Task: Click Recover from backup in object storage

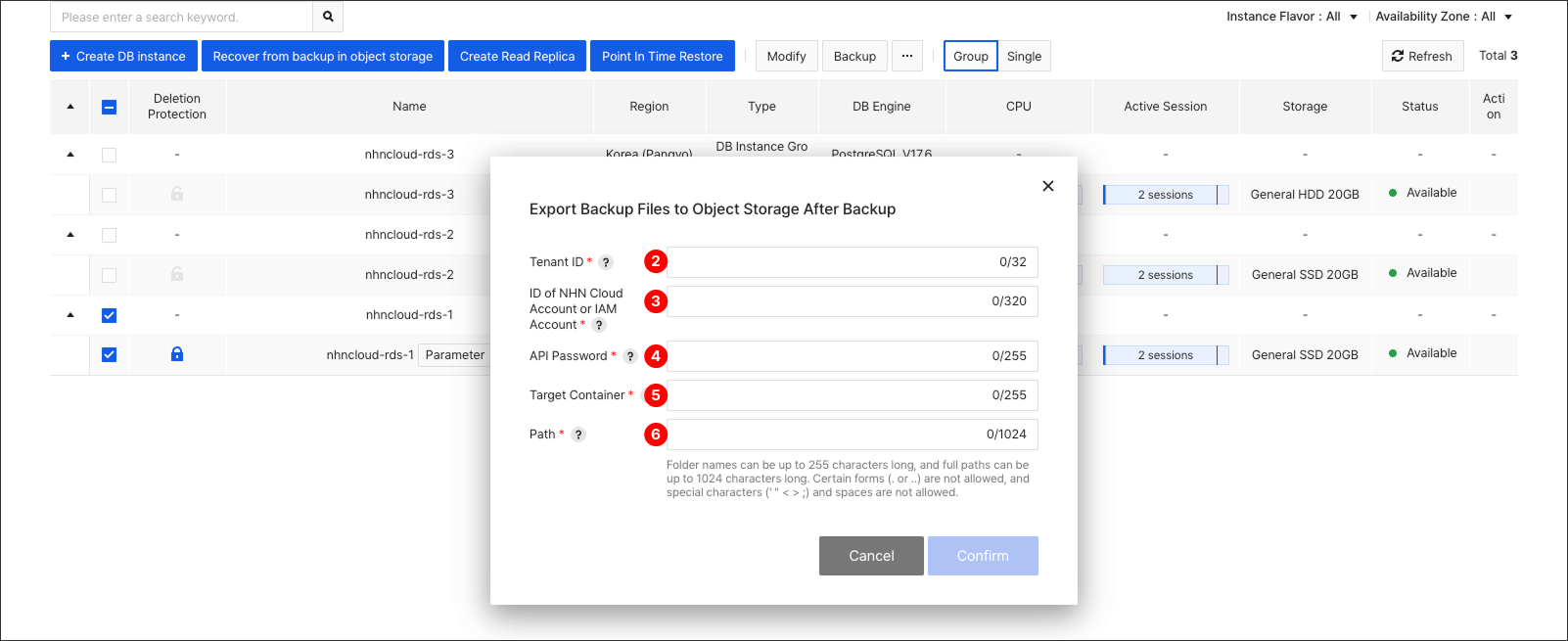Action: pos(323,56)
